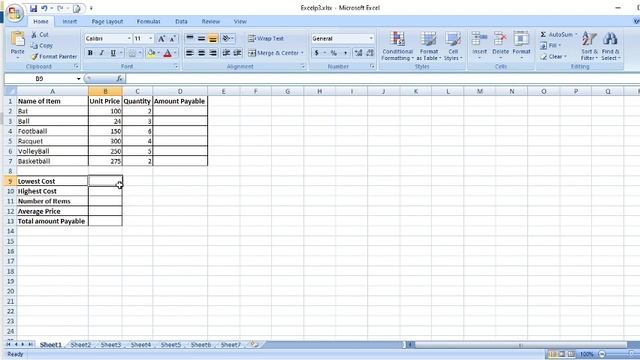Align text right
640x360 pixels.
point(213,53)
